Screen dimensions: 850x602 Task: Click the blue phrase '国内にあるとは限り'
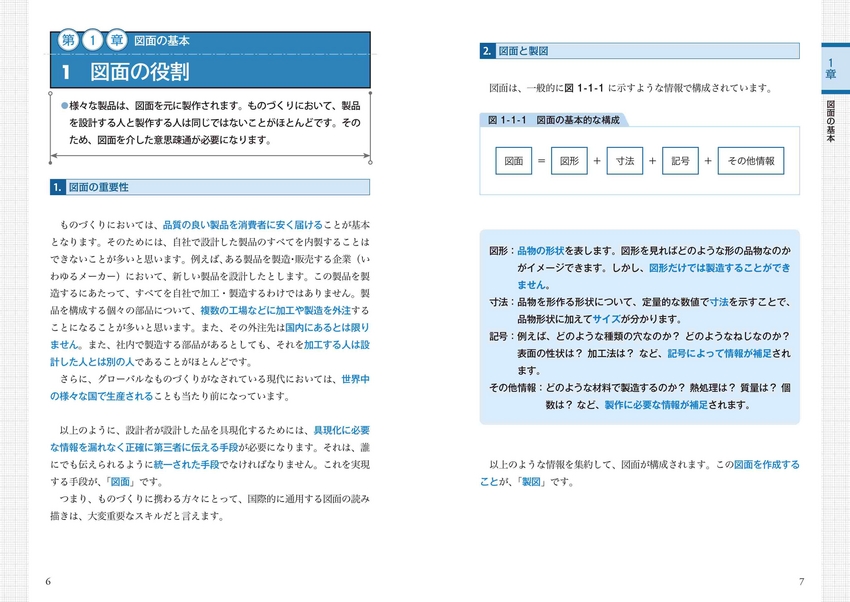pyautogui.click(x=327, y=328)
